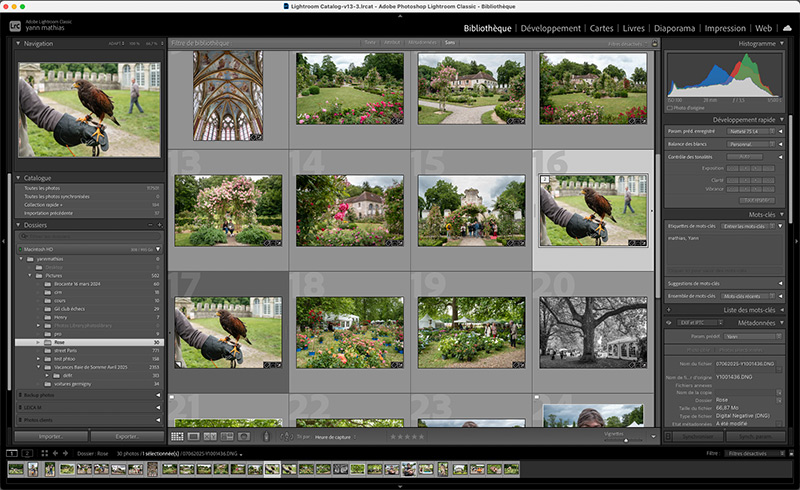Collapse the Histogramme panel
Viewport: 800px width, 490px height.
point(782,43)
